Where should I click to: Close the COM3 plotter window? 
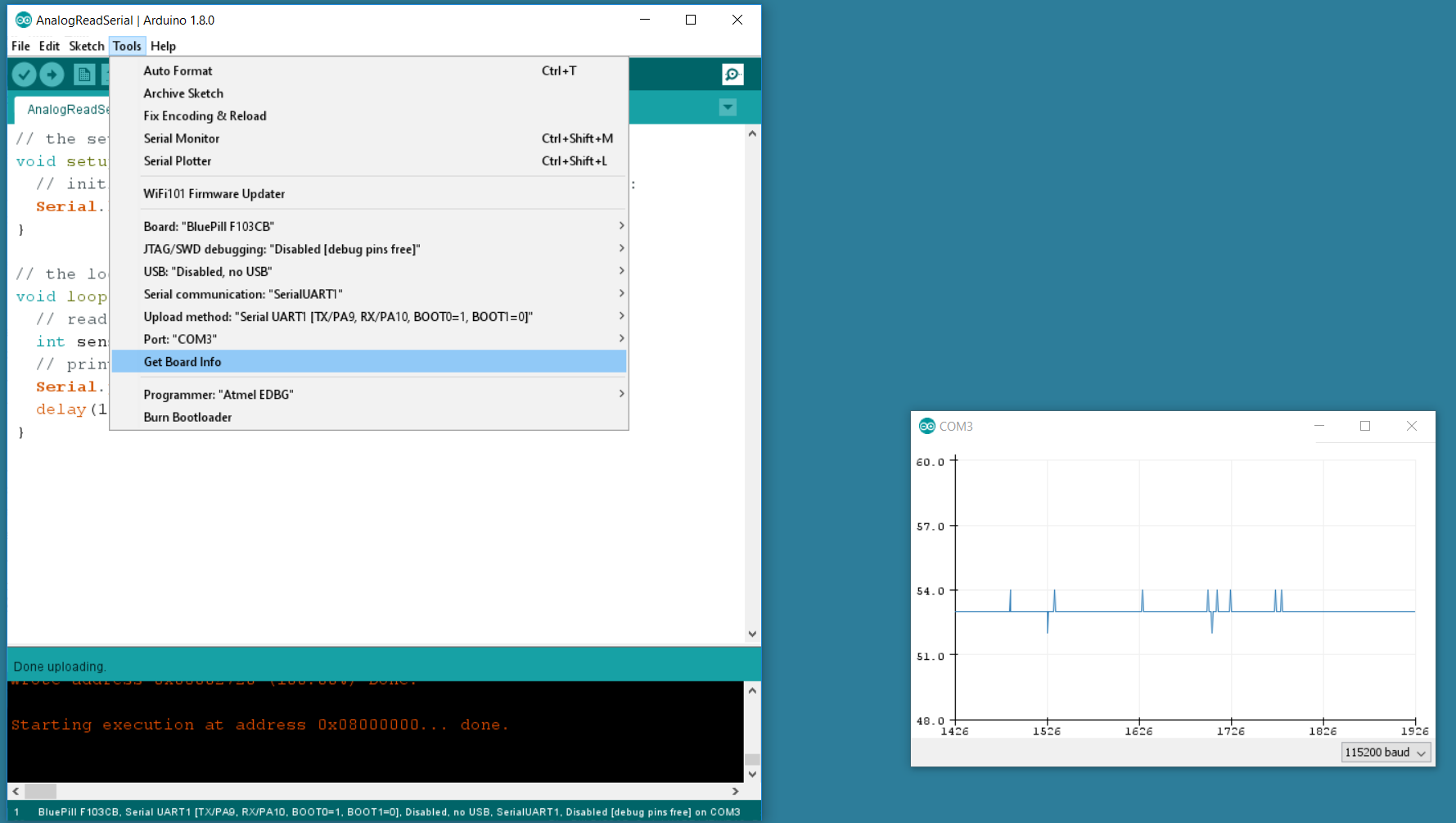pyautogui.click(x=1412, y=426)
